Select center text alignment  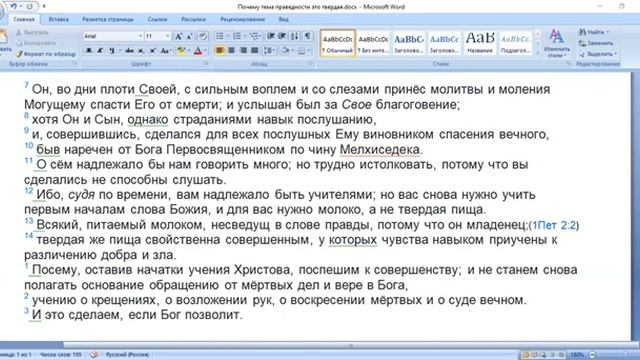pyautogui.click(x=231, y=51)
